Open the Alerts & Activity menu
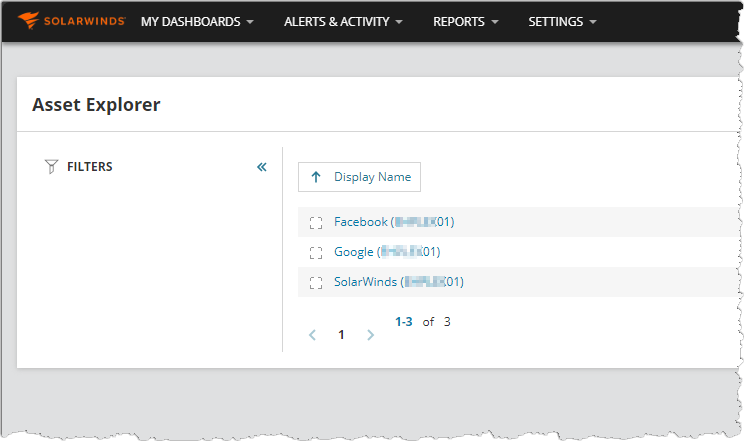Screen dimensions: 745x442 [343, 22]
